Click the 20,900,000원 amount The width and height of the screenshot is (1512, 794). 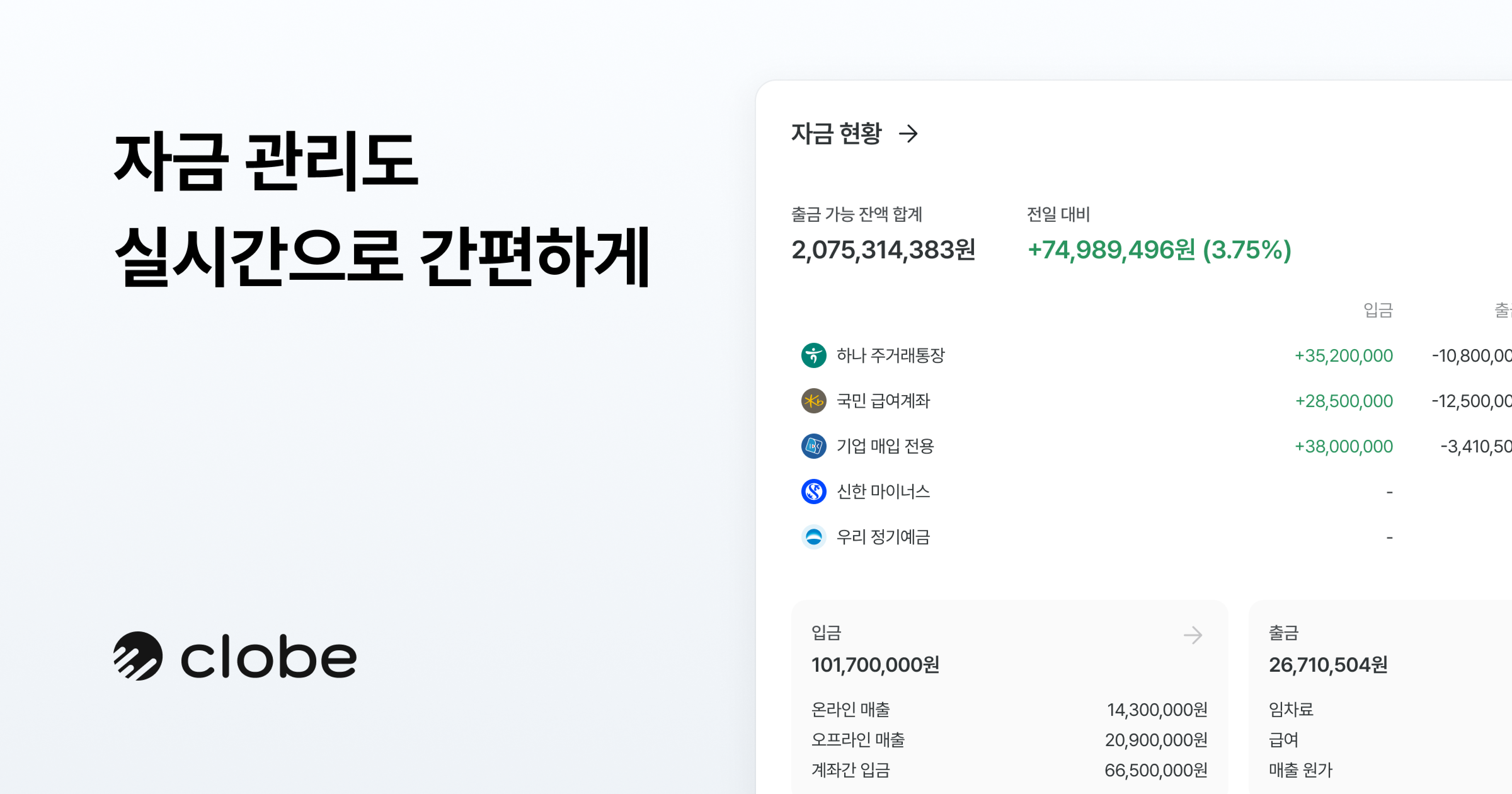point(1156,739)
